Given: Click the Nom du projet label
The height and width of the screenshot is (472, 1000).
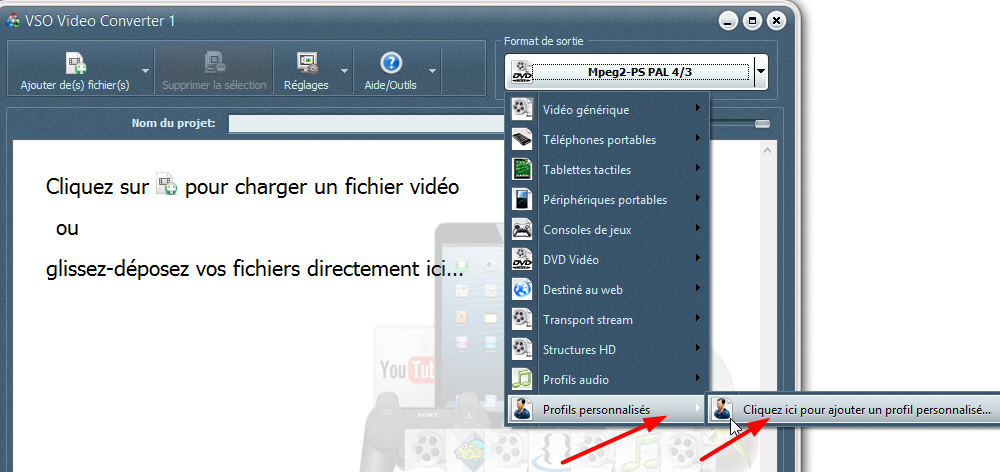Looking at the screenshot, I should 173,123.
